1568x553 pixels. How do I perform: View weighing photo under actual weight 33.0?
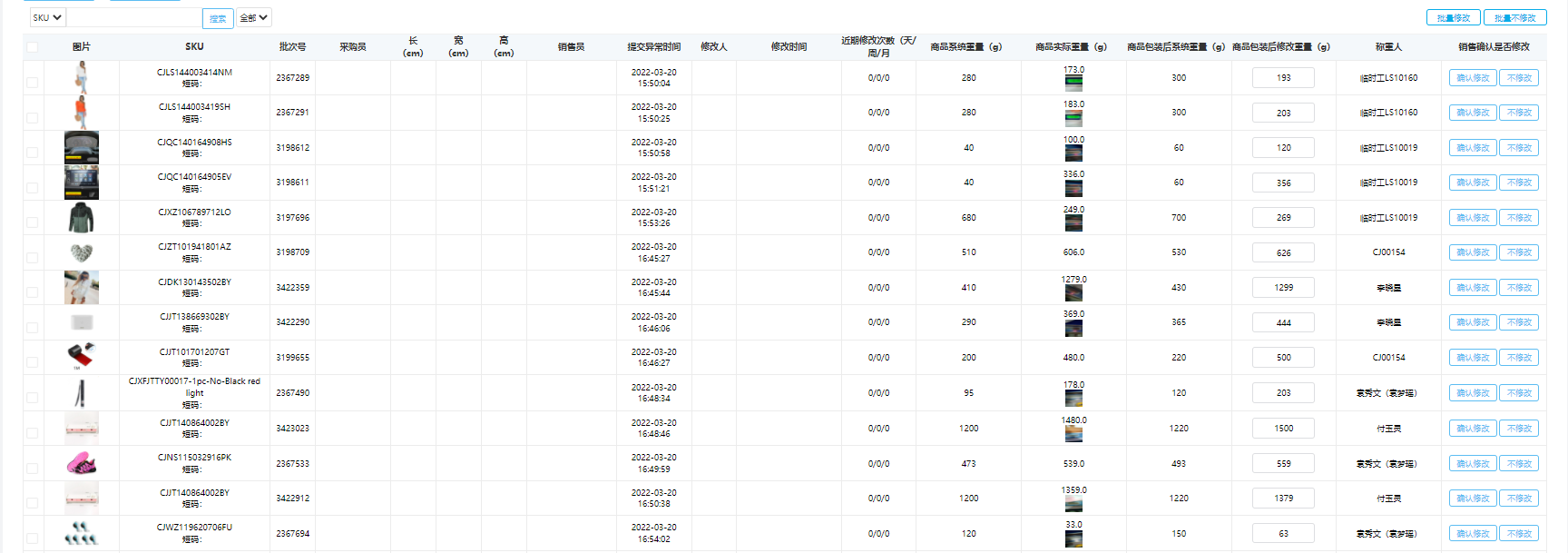pos(1073,539)
